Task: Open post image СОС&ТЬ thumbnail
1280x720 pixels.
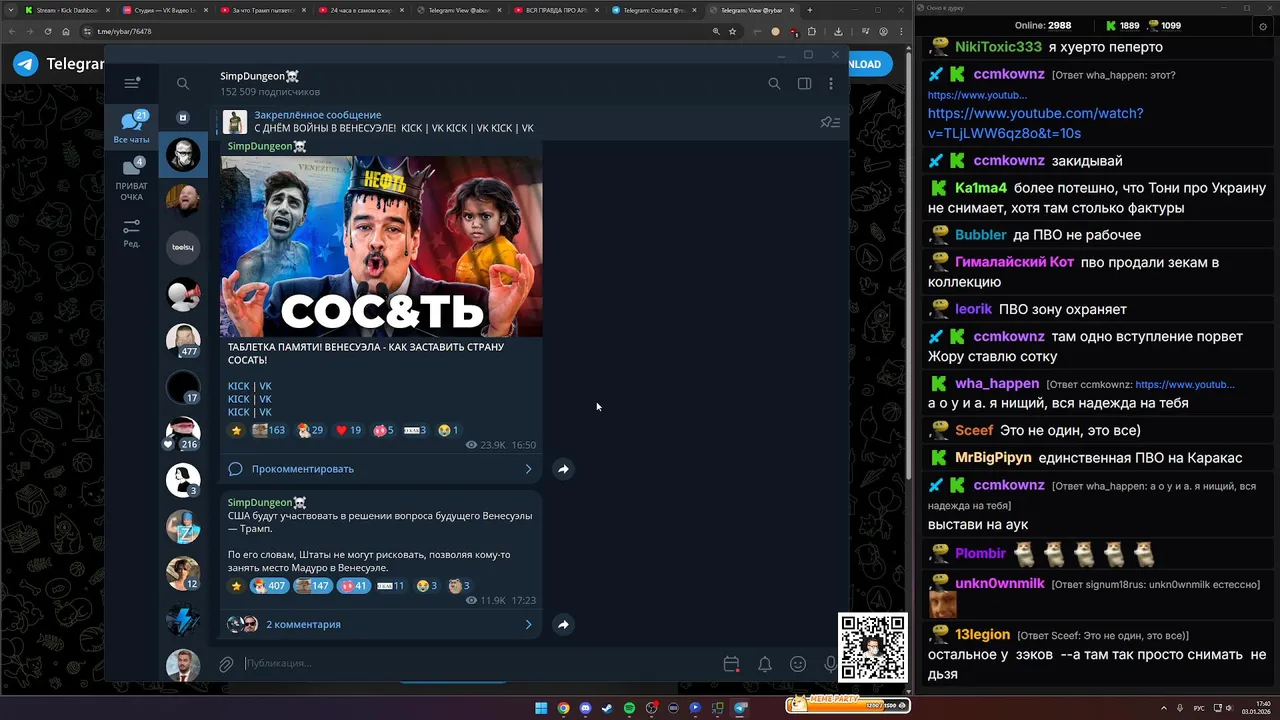Action: pyautogui.click(x=381, y=246)
